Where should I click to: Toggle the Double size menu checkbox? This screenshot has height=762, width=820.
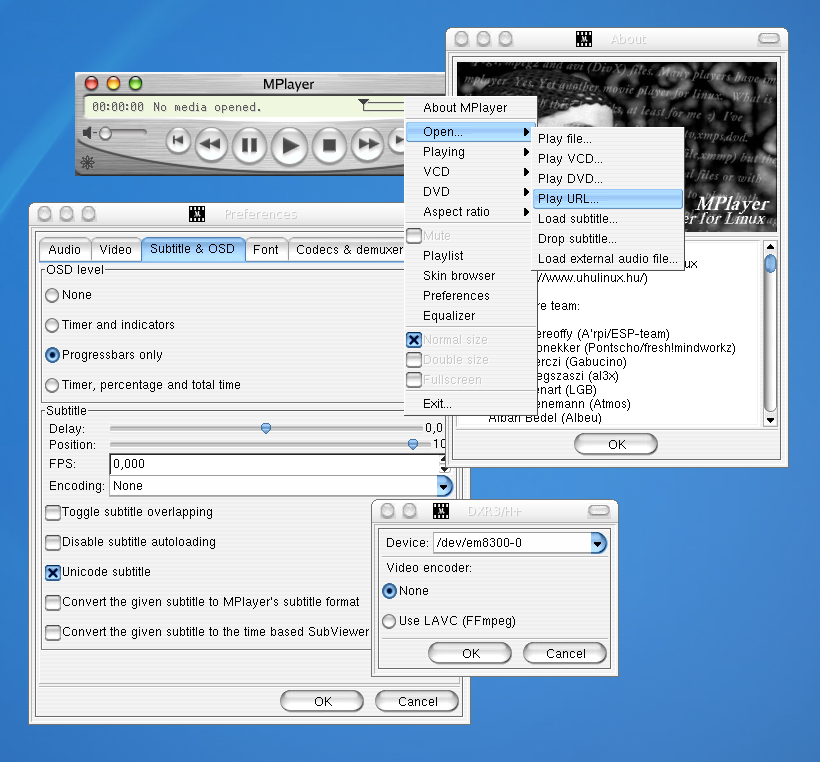click(414, 360)
